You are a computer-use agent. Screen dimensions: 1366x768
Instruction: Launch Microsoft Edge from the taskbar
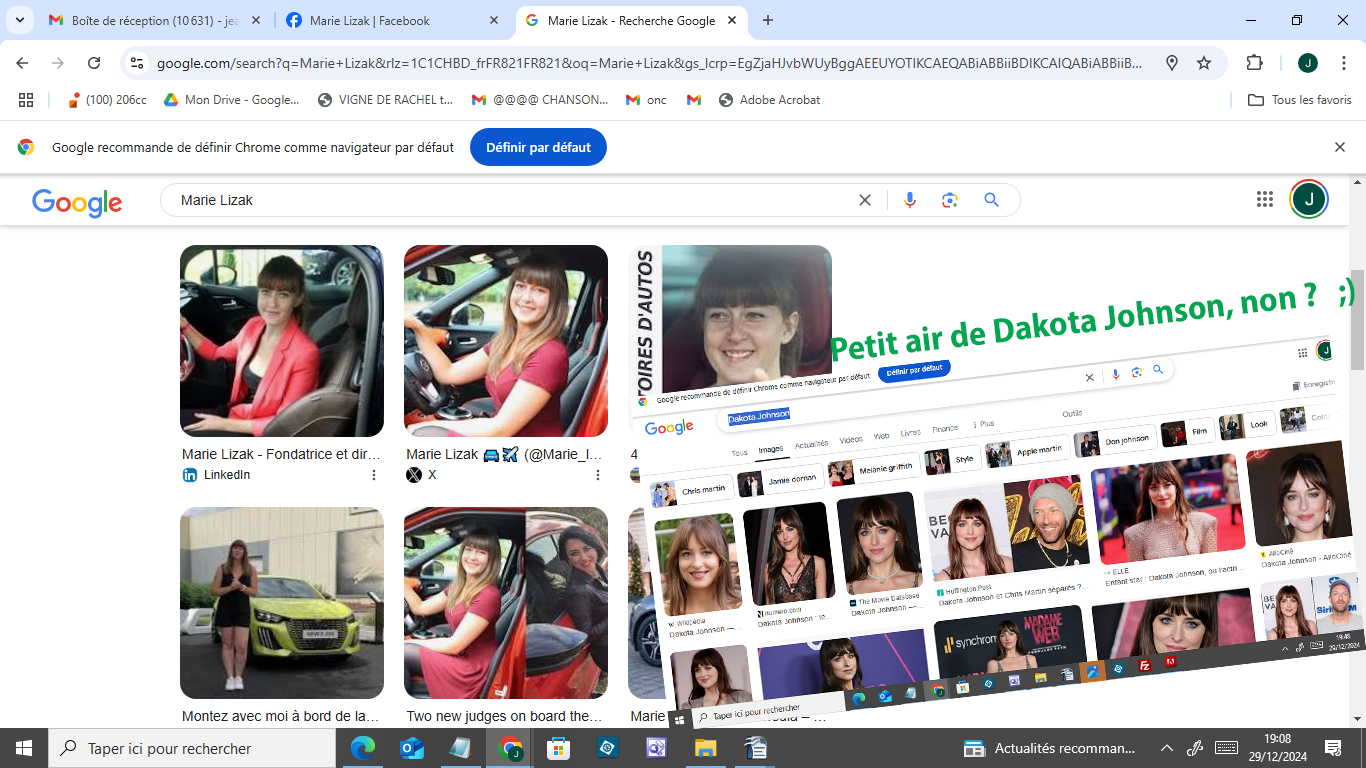click(x=363, y=748)
